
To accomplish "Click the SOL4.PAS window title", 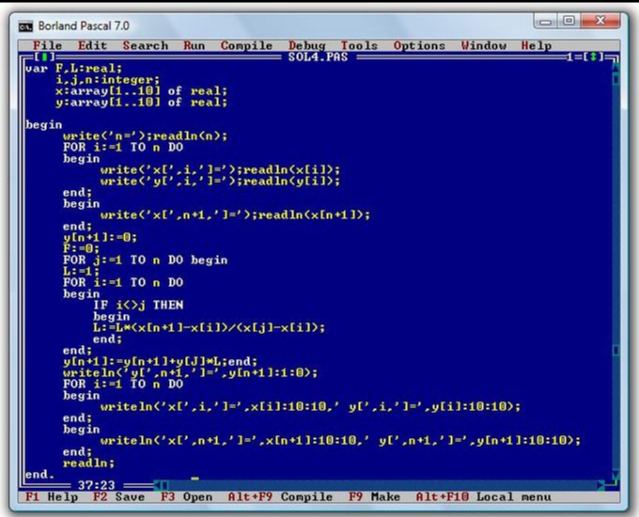I will 318,57.
